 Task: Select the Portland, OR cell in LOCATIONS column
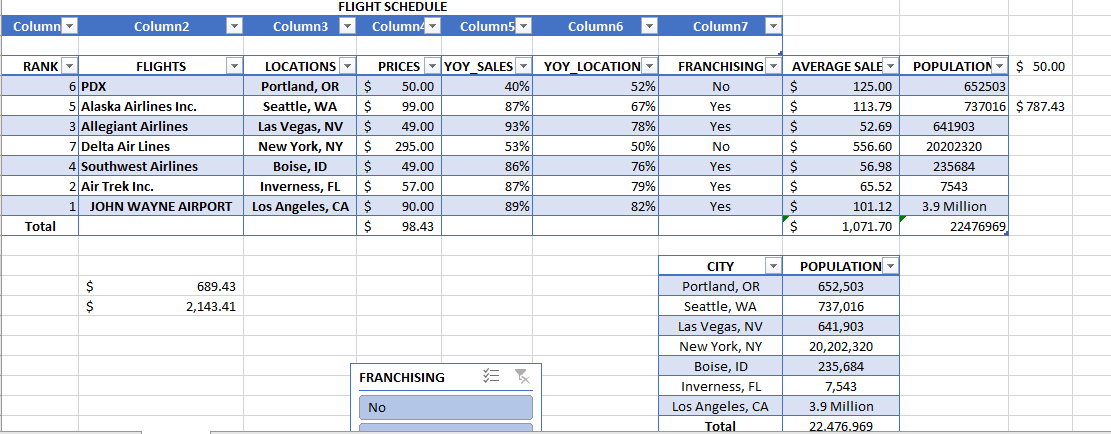[x=300, y=86]
